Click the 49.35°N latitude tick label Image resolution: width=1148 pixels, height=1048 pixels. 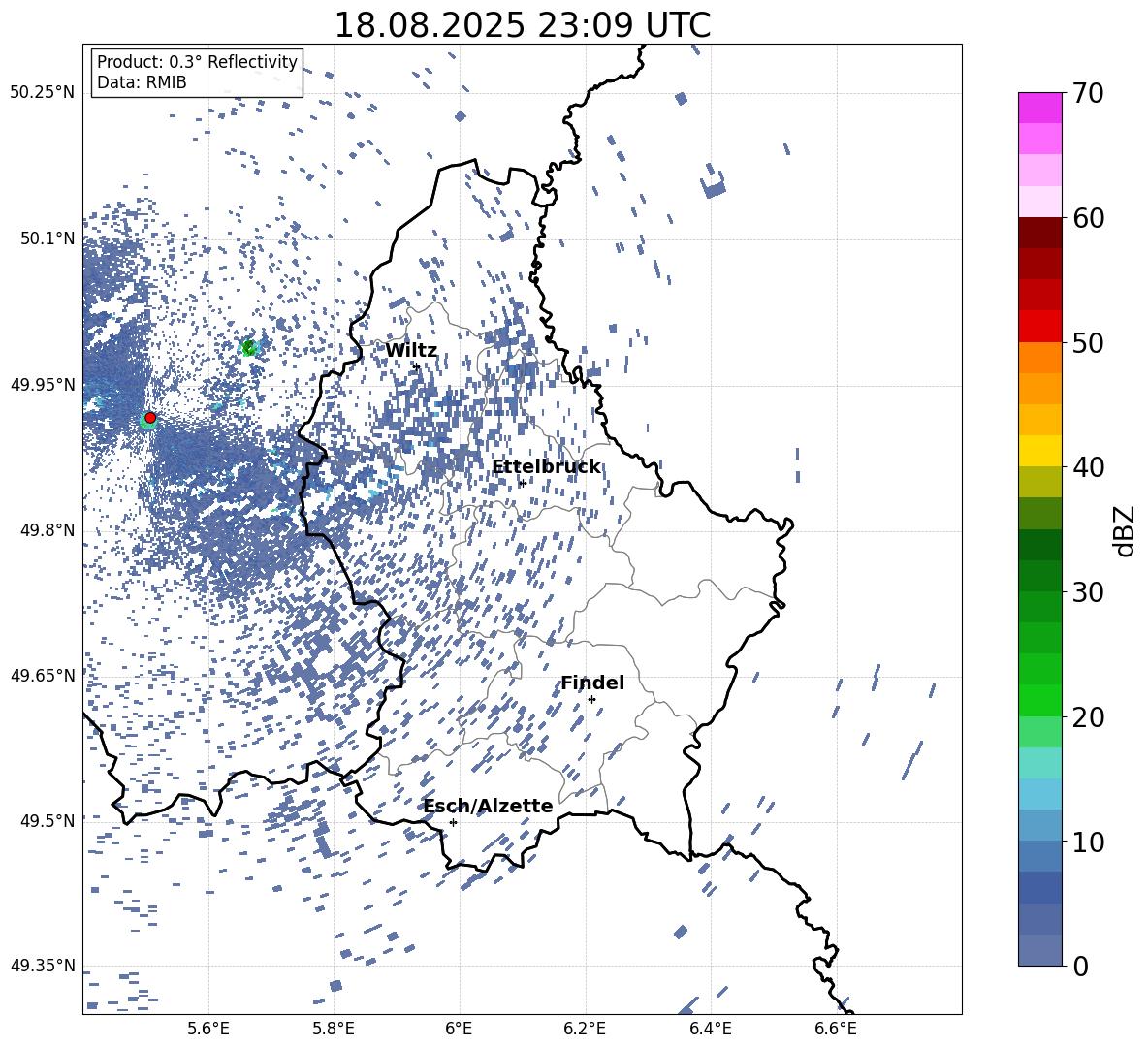pyautogui.click(x=43, y=966)
